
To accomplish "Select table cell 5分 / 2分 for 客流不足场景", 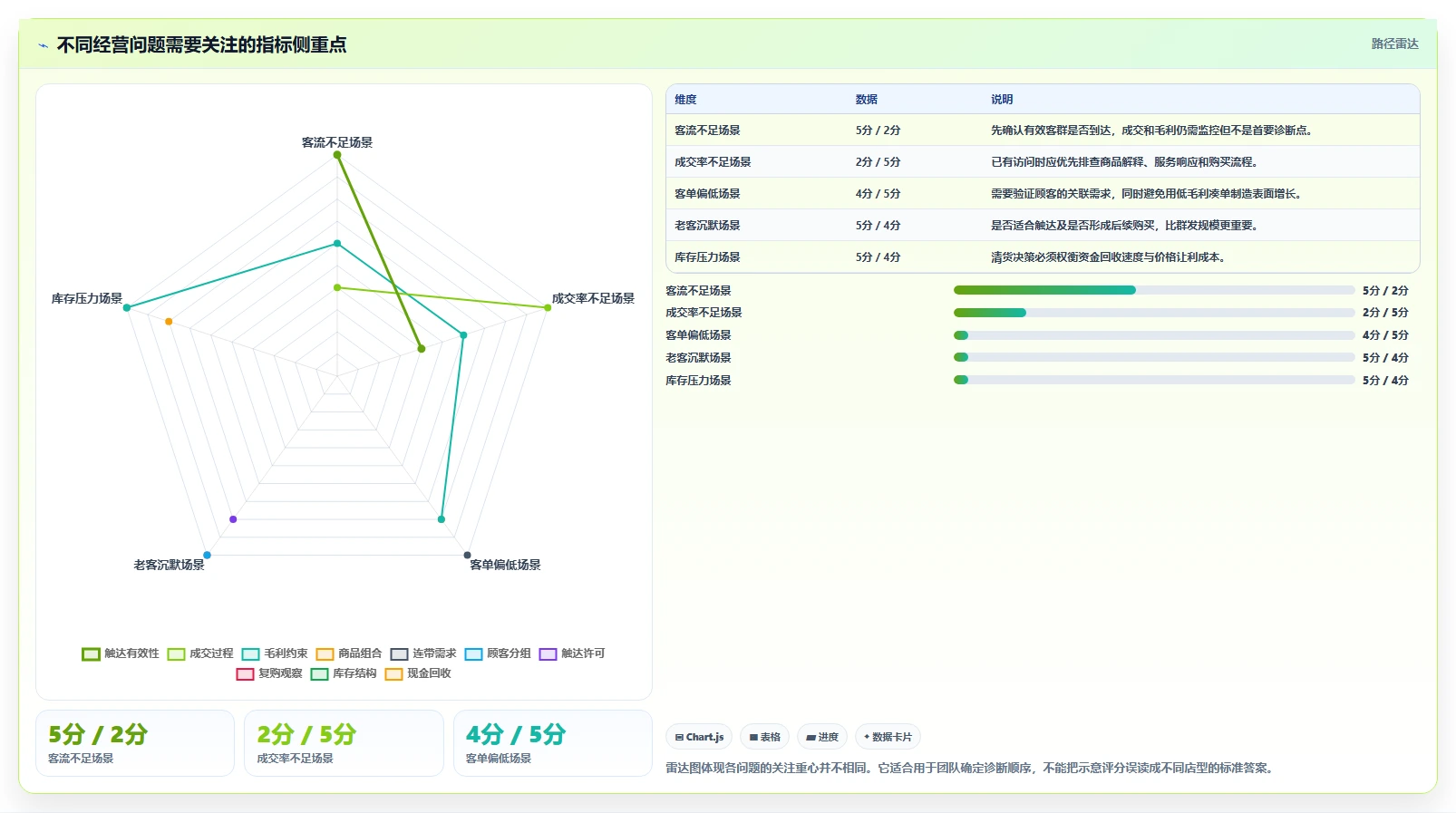I will [878, 131].
